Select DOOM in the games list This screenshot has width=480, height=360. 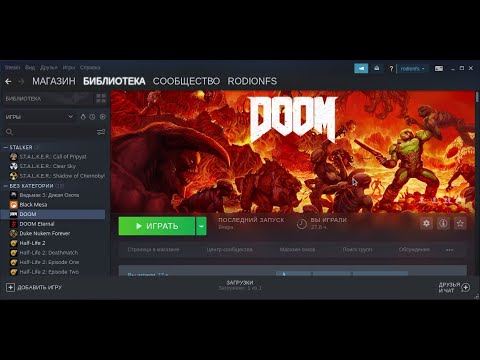(53, 214)
